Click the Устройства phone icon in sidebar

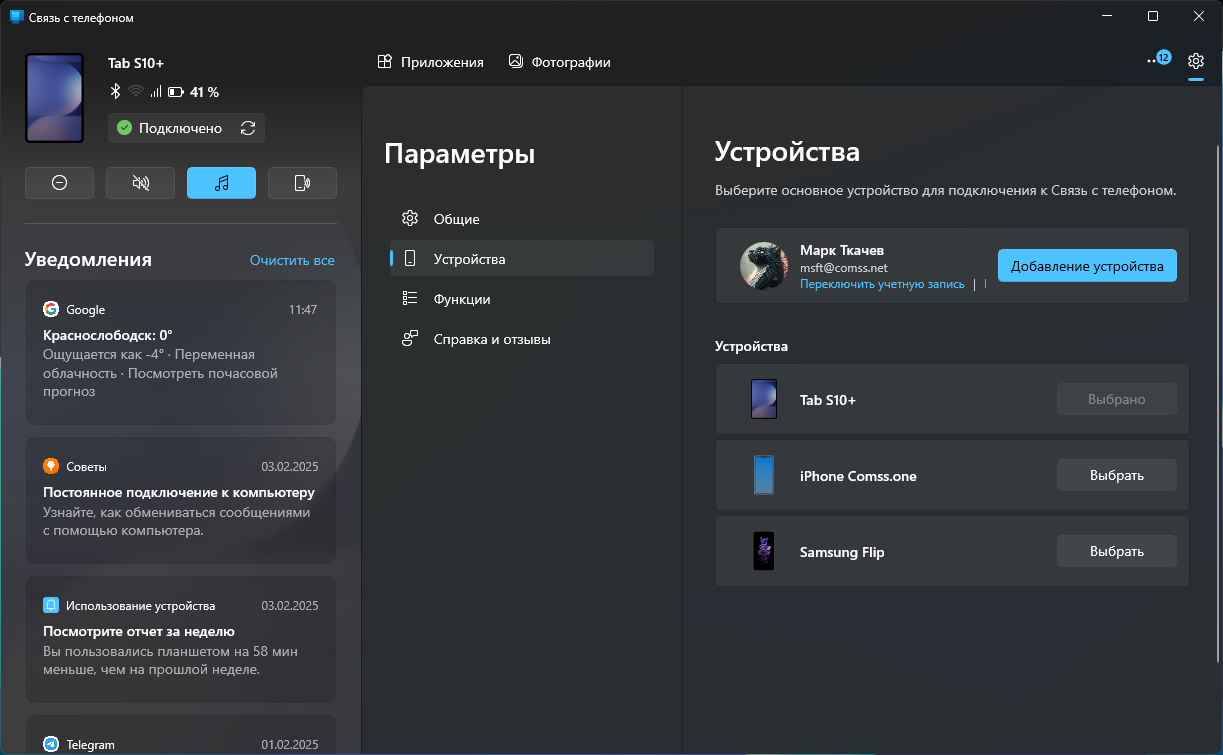point(410,259)
